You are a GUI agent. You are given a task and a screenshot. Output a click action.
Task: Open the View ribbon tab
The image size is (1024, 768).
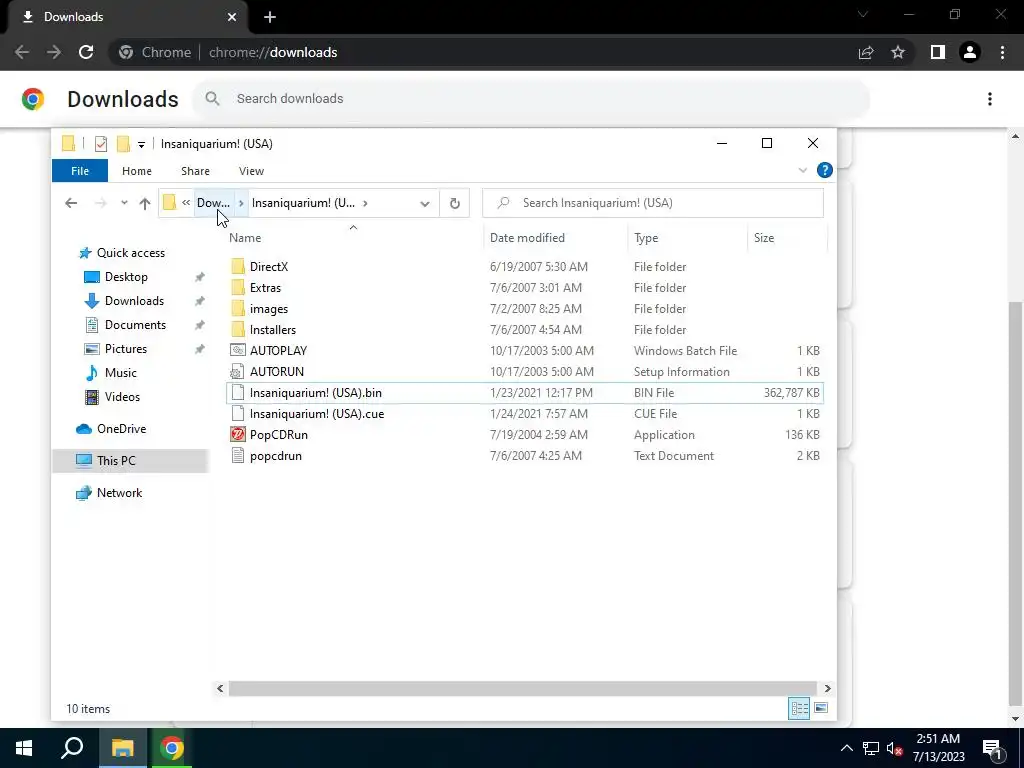(x=251, y=171)
